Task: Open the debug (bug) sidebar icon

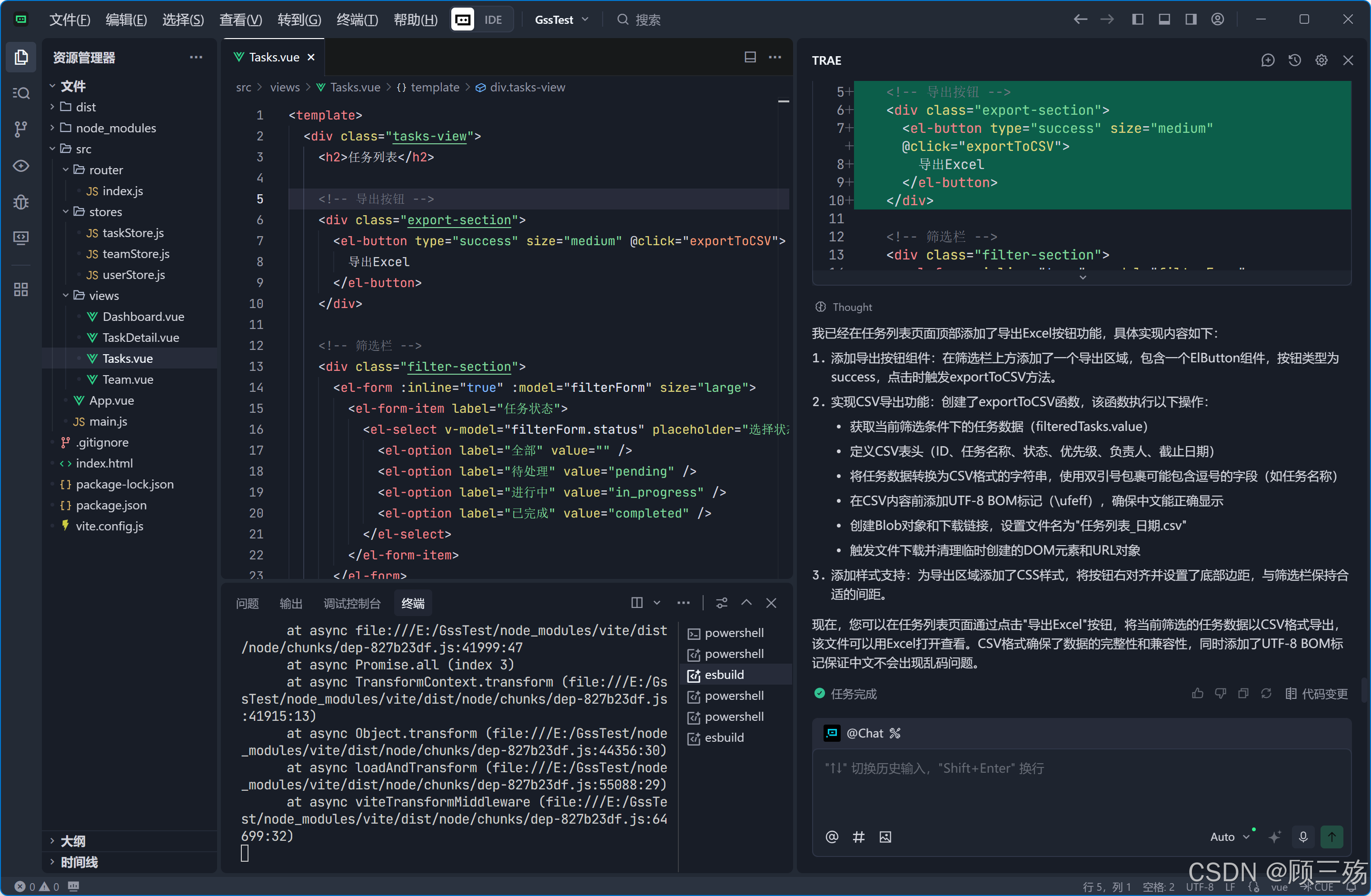Action: (x=21, y=202)
